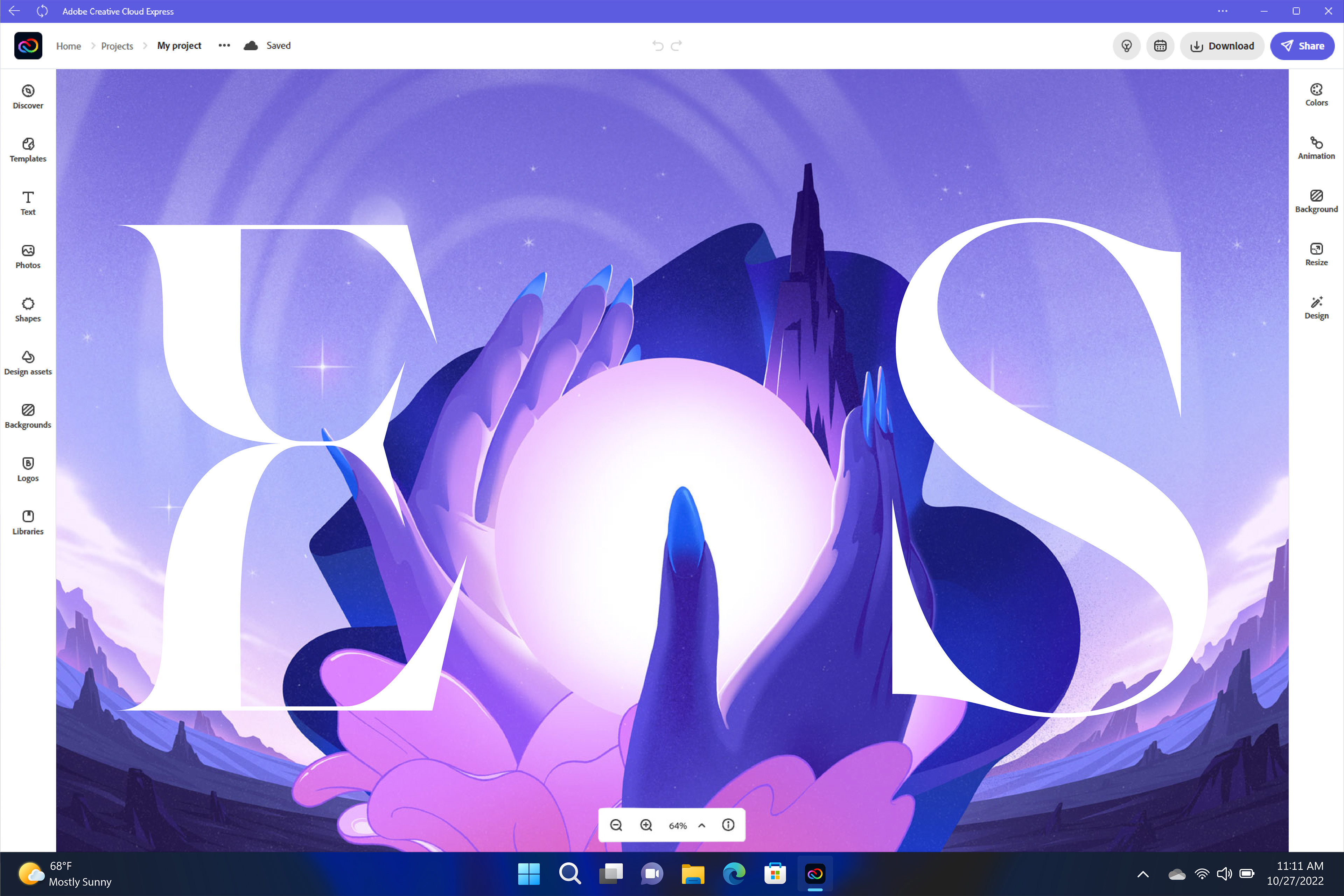Open title bar more options menu

click(1222, 11)
